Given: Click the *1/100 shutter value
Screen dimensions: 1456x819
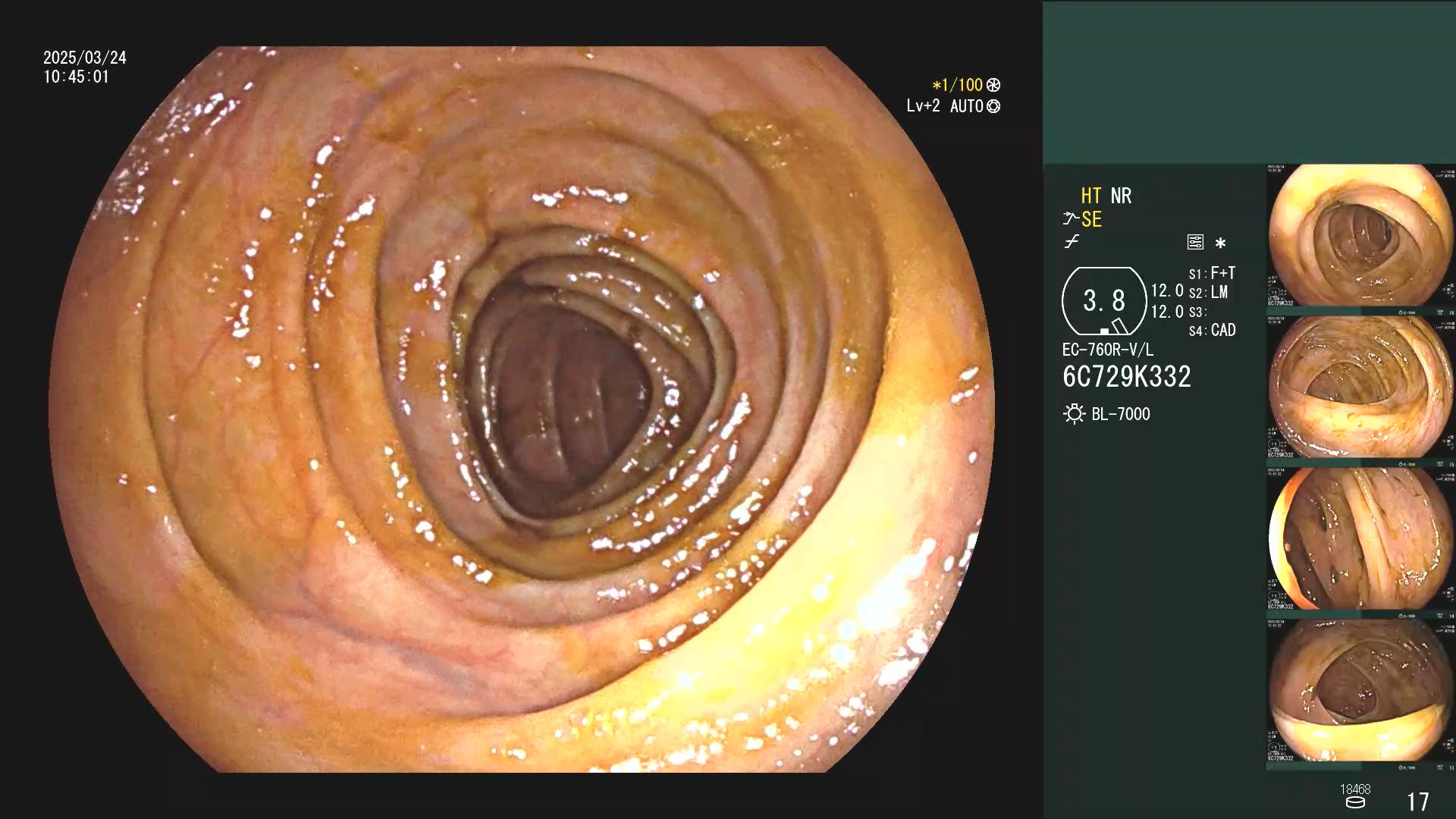Looking at the screenshot, I should click(x=957, y=85).
